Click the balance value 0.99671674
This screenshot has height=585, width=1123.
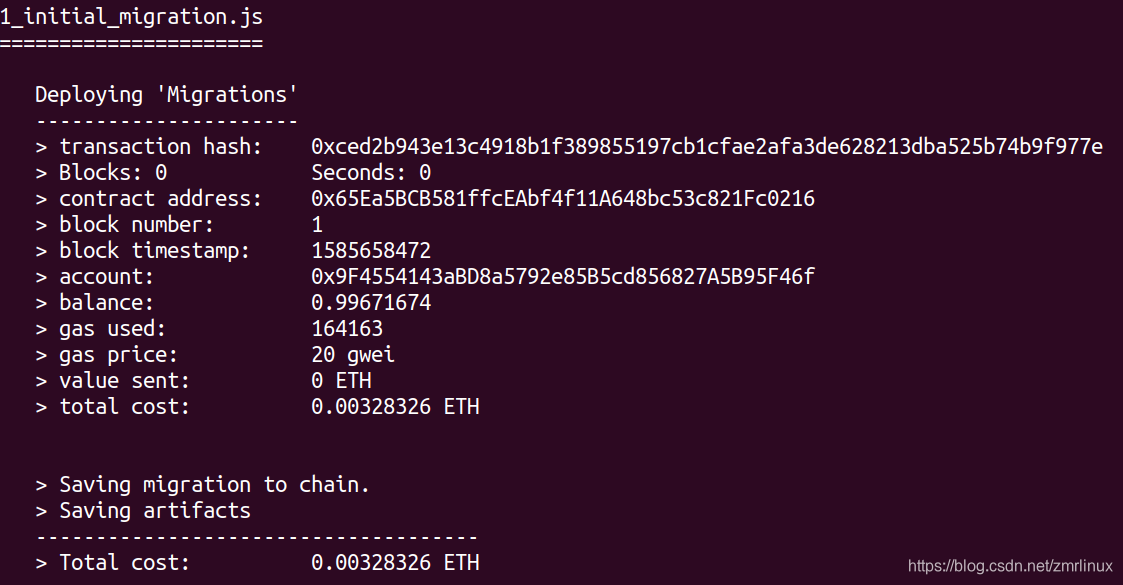pos(371,302)
